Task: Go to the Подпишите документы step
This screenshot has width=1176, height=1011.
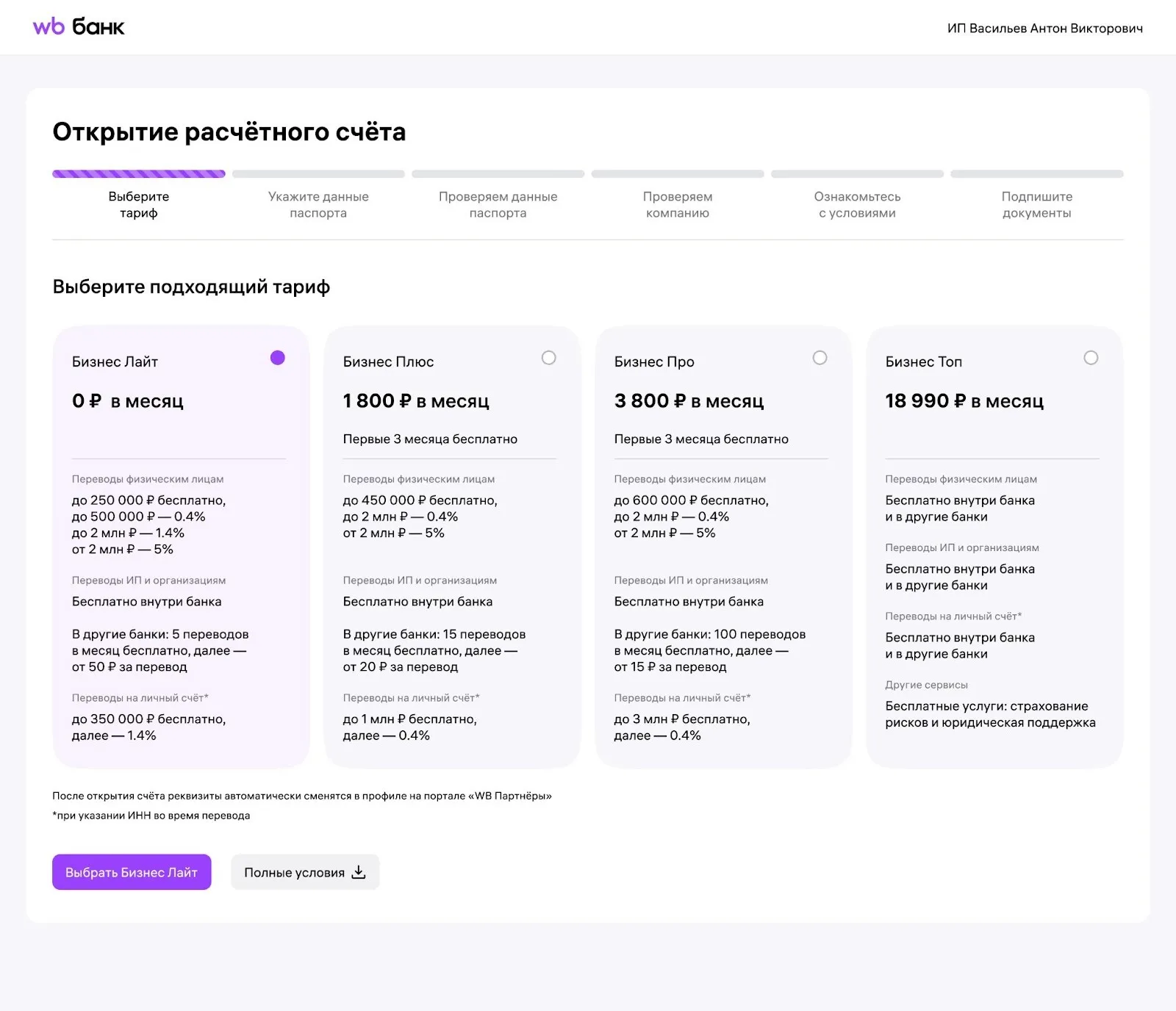Action: click(1036, 204)
